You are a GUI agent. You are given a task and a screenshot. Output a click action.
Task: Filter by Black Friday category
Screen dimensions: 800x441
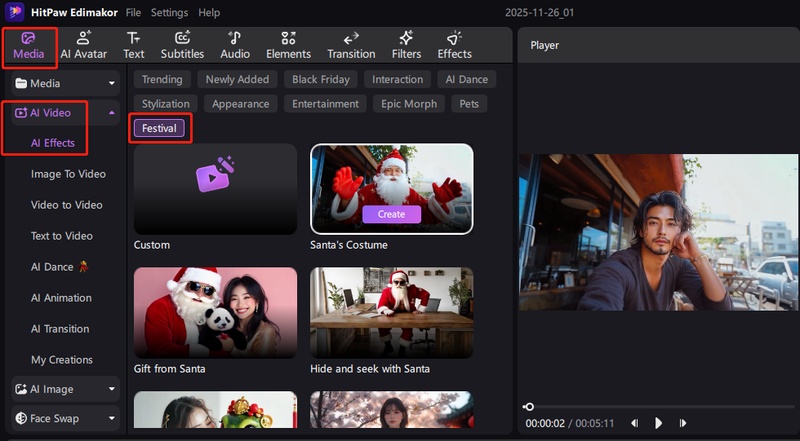click(x=321, y=80)
